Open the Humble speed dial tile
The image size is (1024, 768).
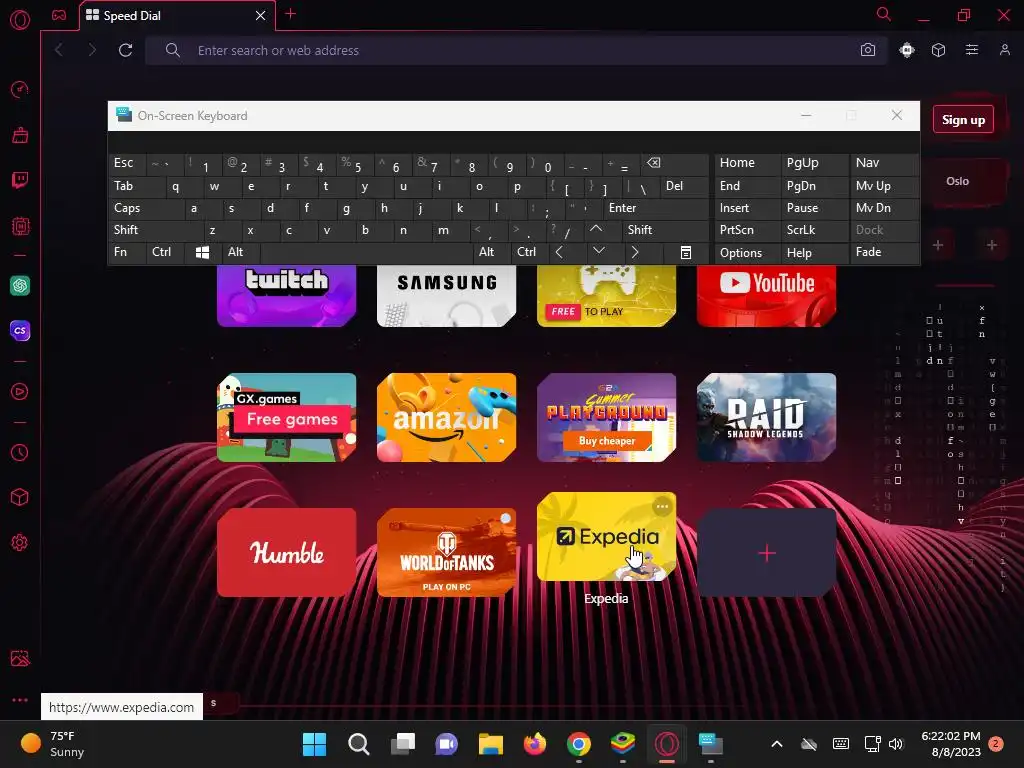point(287,552)
